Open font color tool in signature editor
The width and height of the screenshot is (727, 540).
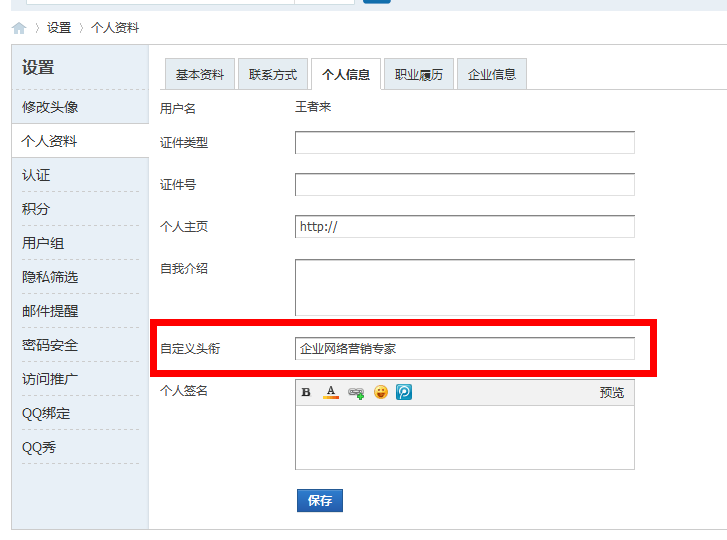click(x=331, y=392)
